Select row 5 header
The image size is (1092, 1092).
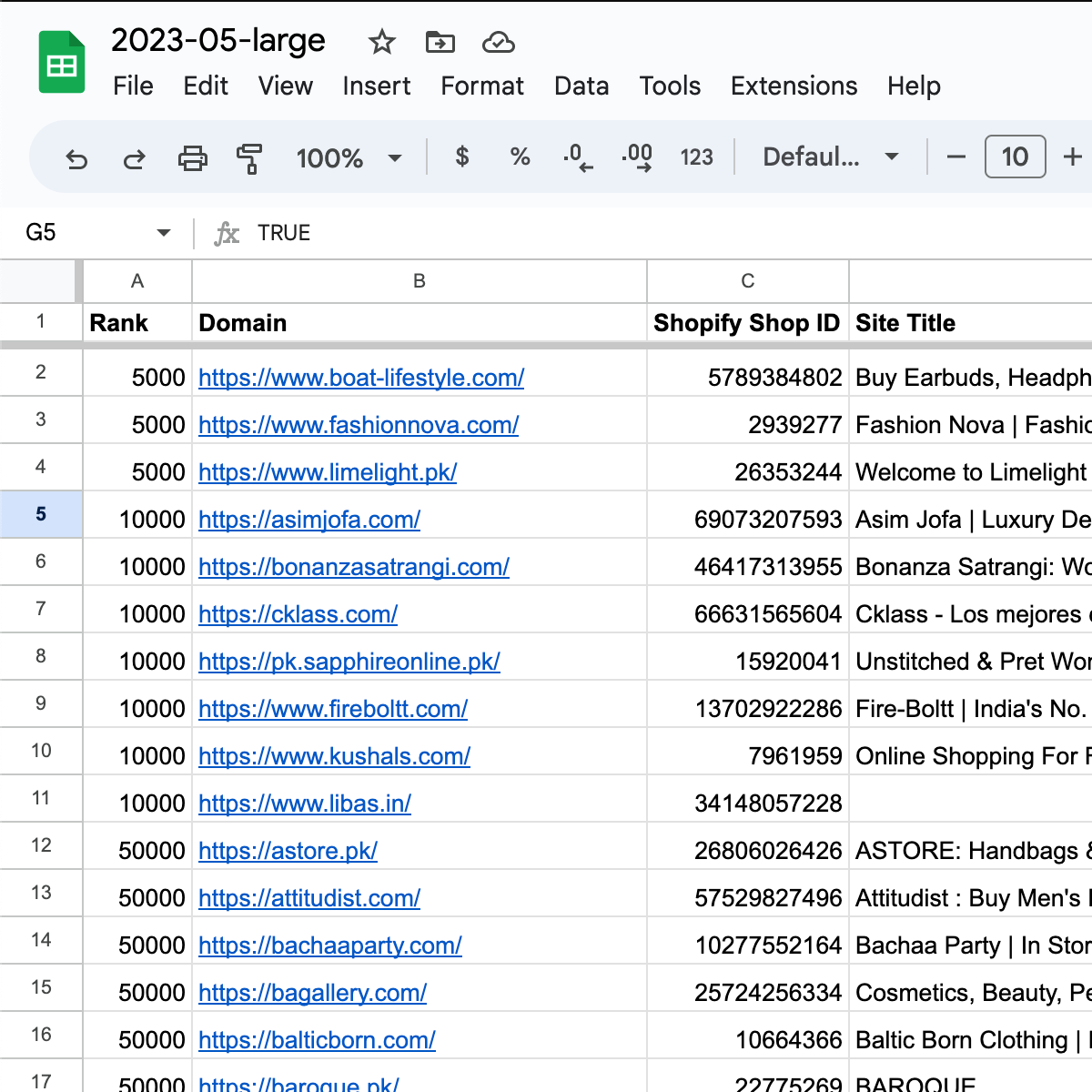[x=41, y=514]
